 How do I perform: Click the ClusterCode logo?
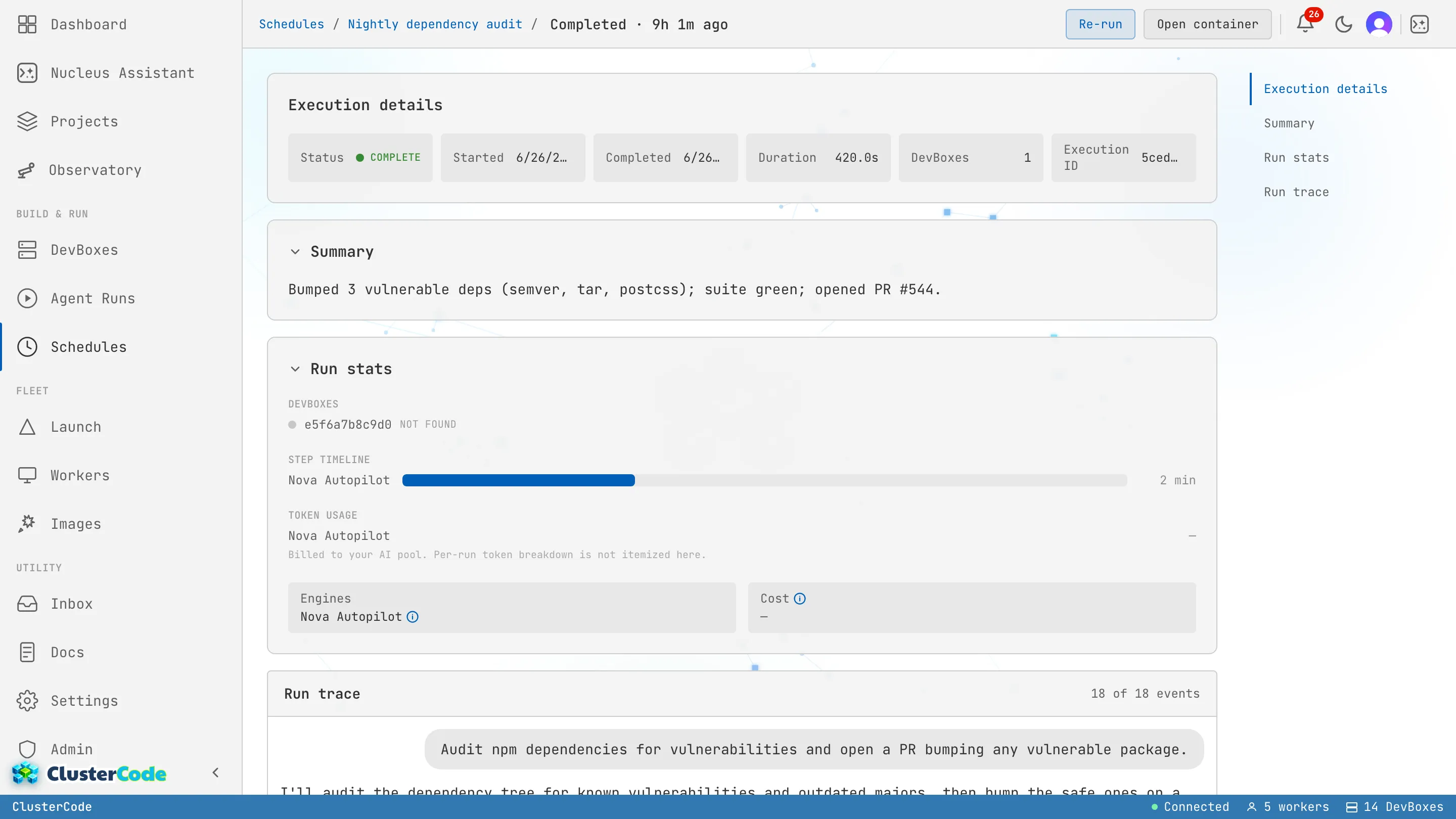click(89, 773)
